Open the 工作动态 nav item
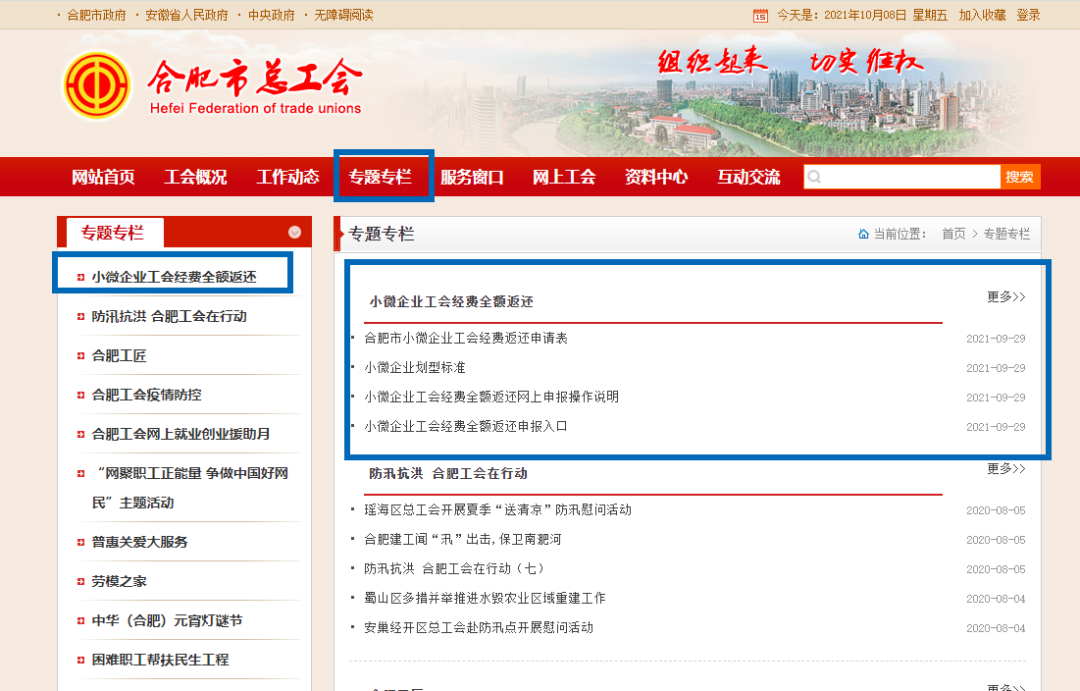1080x691 pixels. click(x=288, y=177)
